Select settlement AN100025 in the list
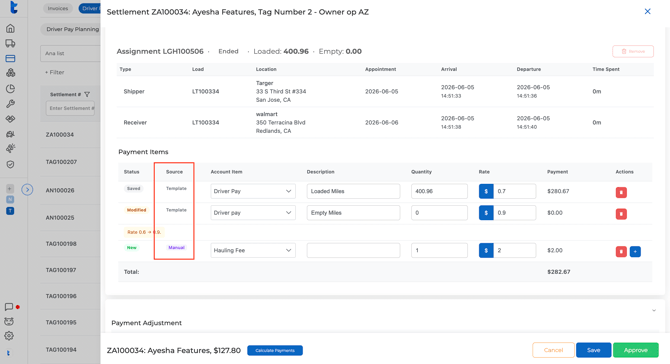This screenshot has width=670, height=364. coord(60,218)
